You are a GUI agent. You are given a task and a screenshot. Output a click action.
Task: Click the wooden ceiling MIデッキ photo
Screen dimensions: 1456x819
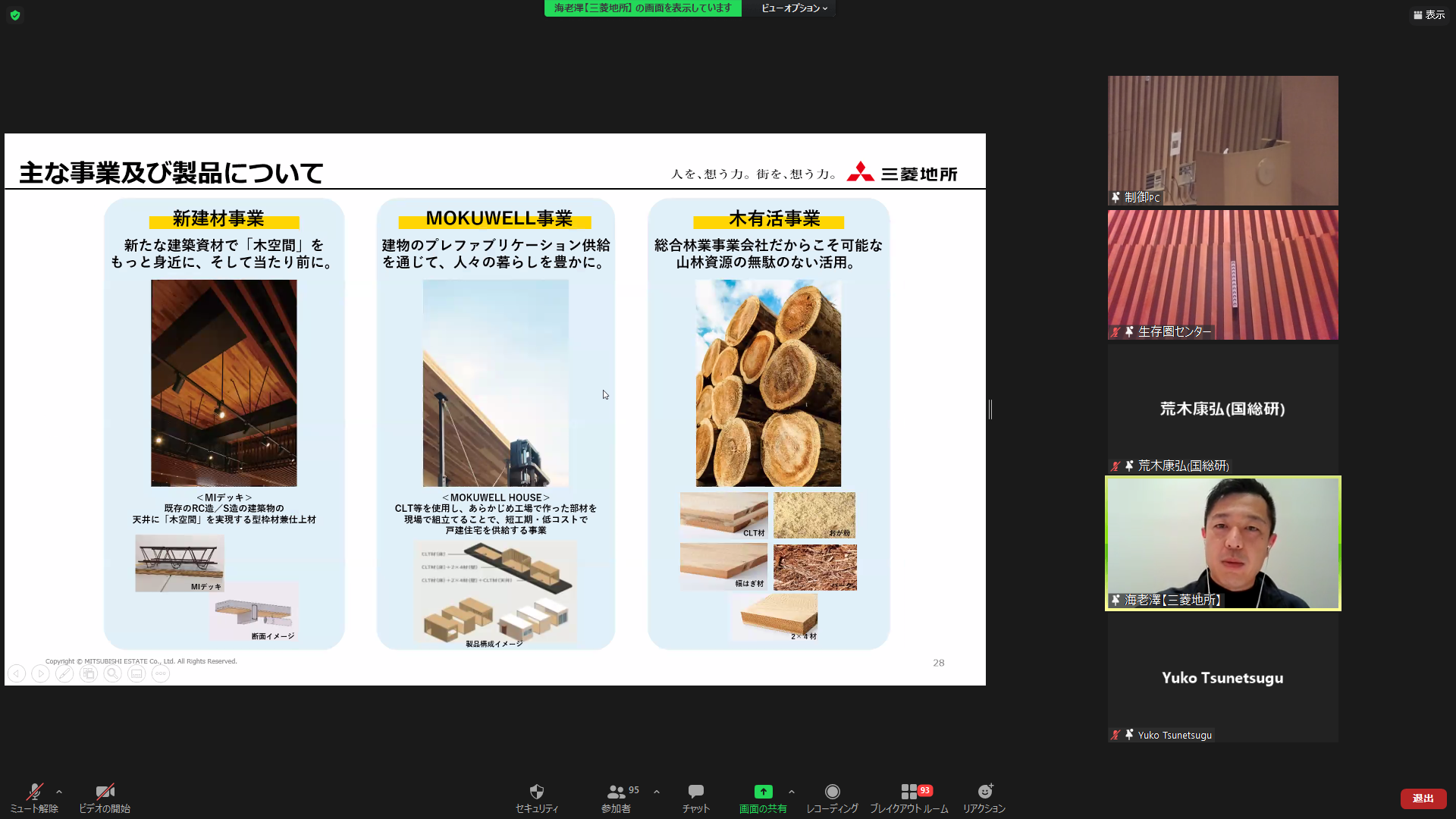tap(224, 383)
